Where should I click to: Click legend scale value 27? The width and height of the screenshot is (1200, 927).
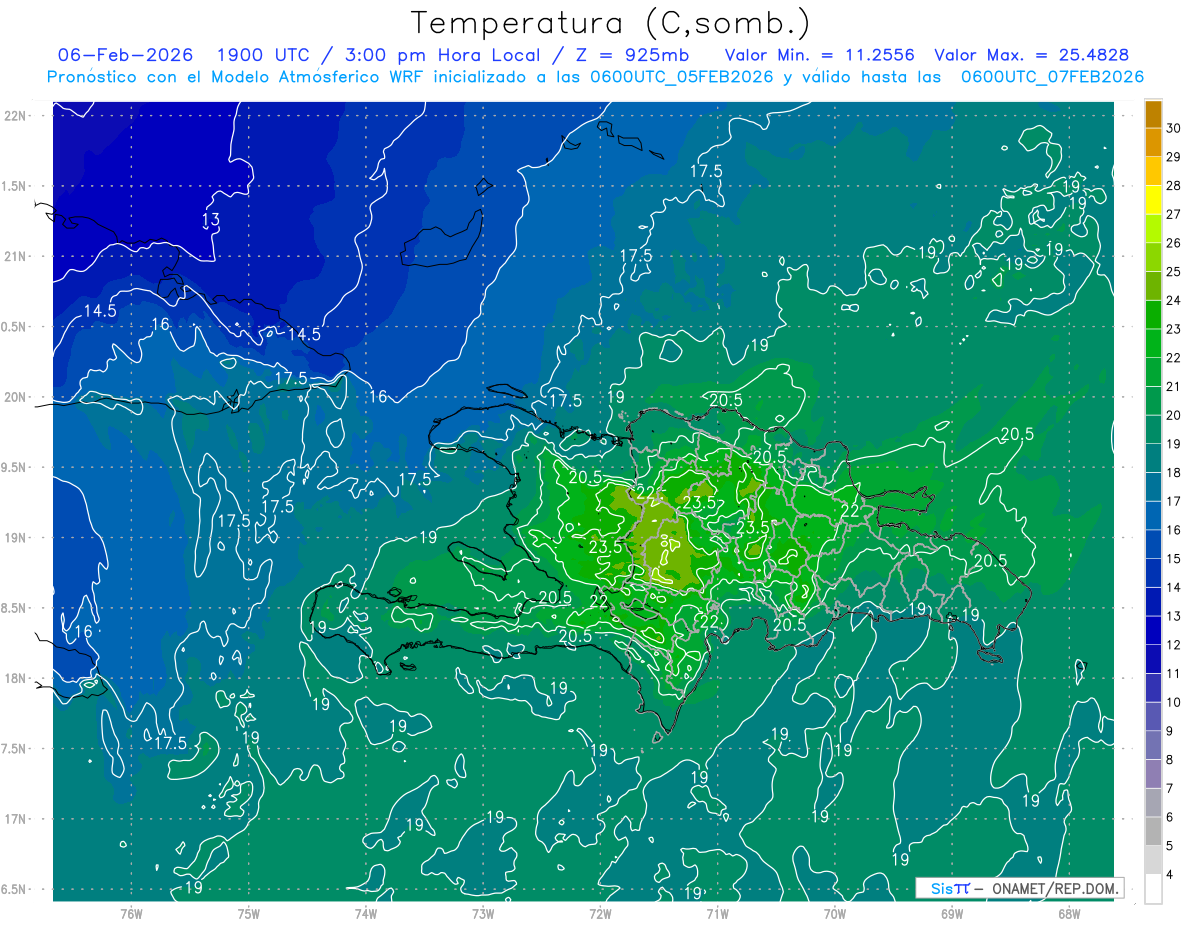click(1174, 214)
